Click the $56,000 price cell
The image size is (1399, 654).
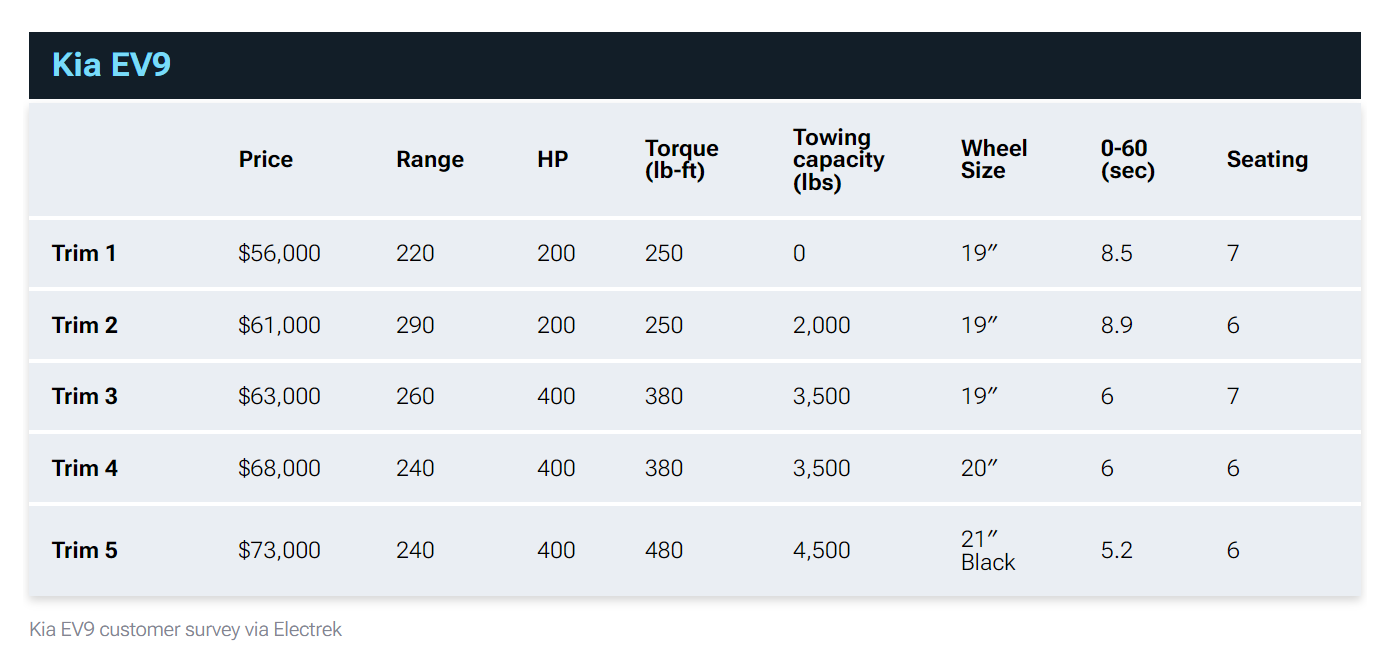tap(279, 253)
